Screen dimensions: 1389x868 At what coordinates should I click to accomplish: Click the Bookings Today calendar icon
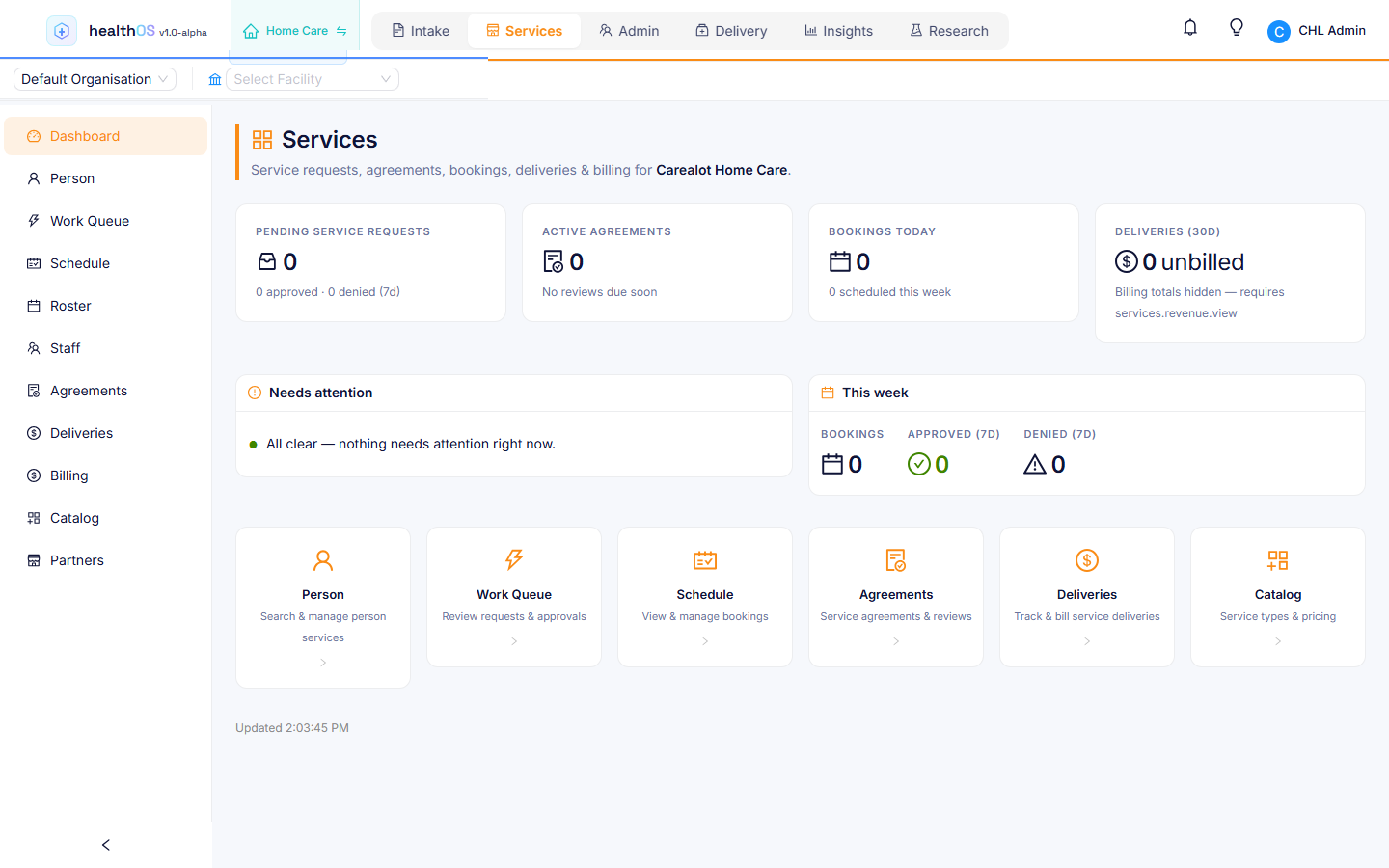pyautogui.click(x=840, y=261)
